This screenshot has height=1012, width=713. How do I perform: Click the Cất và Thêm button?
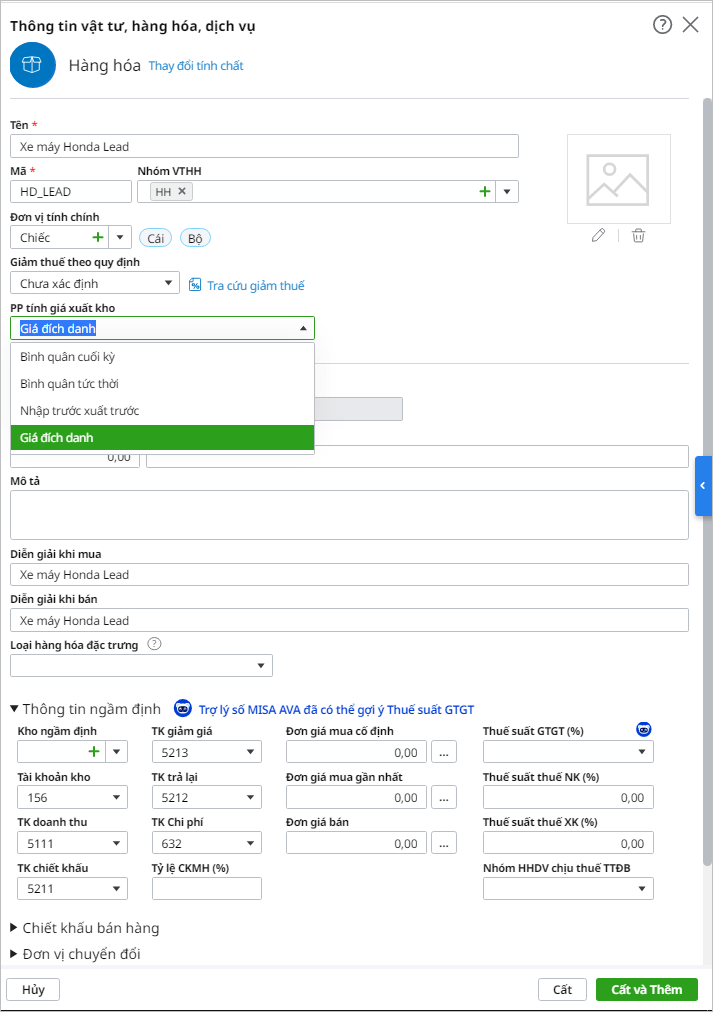(647, 989)
